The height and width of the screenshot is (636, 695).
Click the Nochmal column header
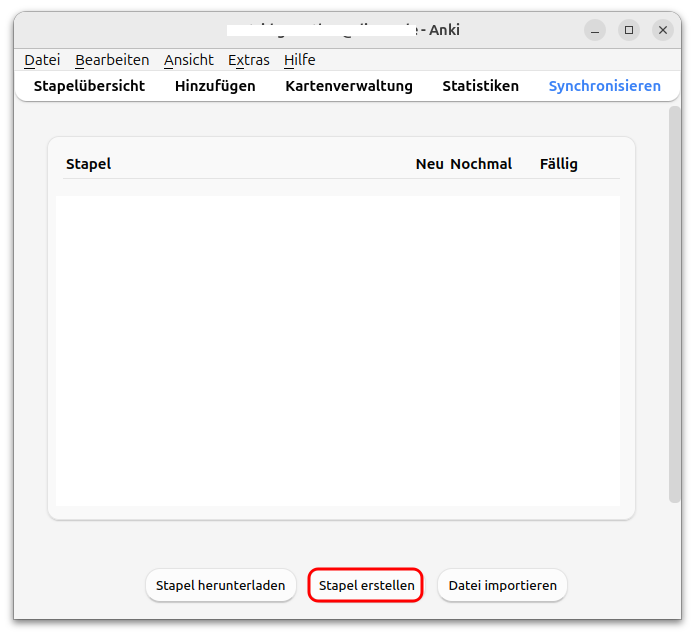(x=481, y=164)
